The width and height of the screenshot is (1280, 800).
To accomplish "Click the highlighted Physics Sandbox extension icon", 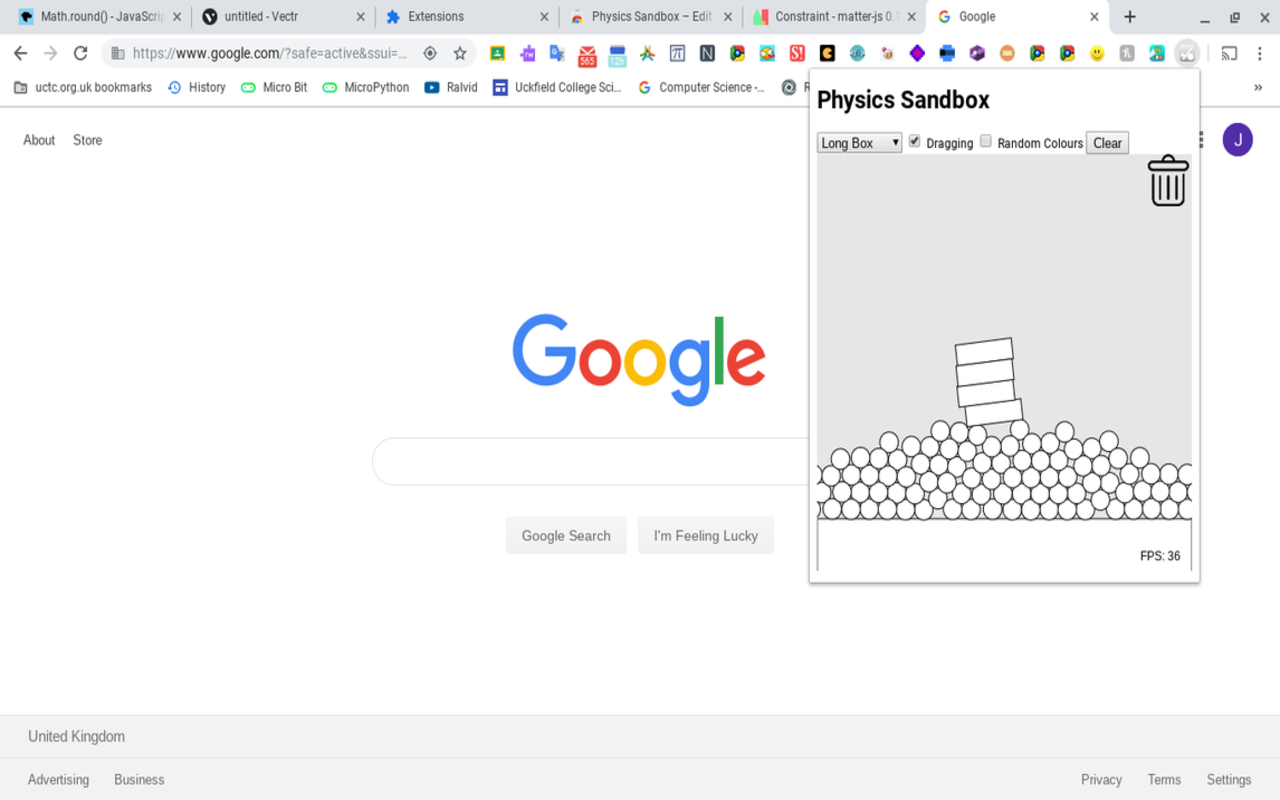I will 1187,54.
